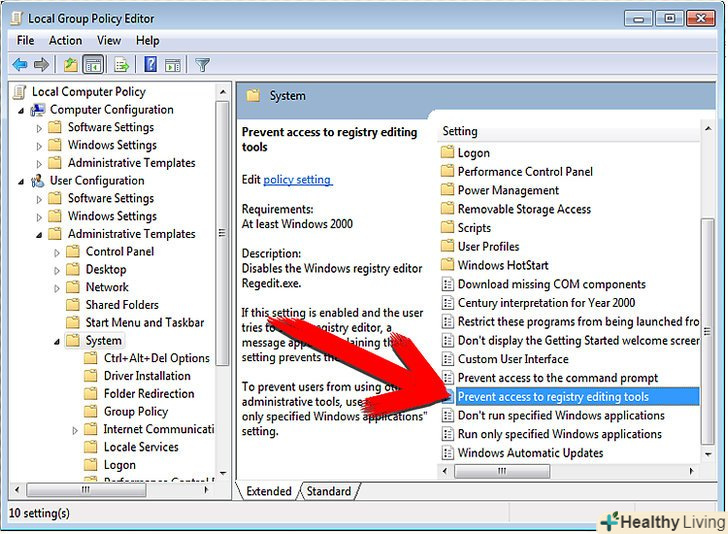
Task: Expand the Control Panel tree node
Action: point(57,253)
